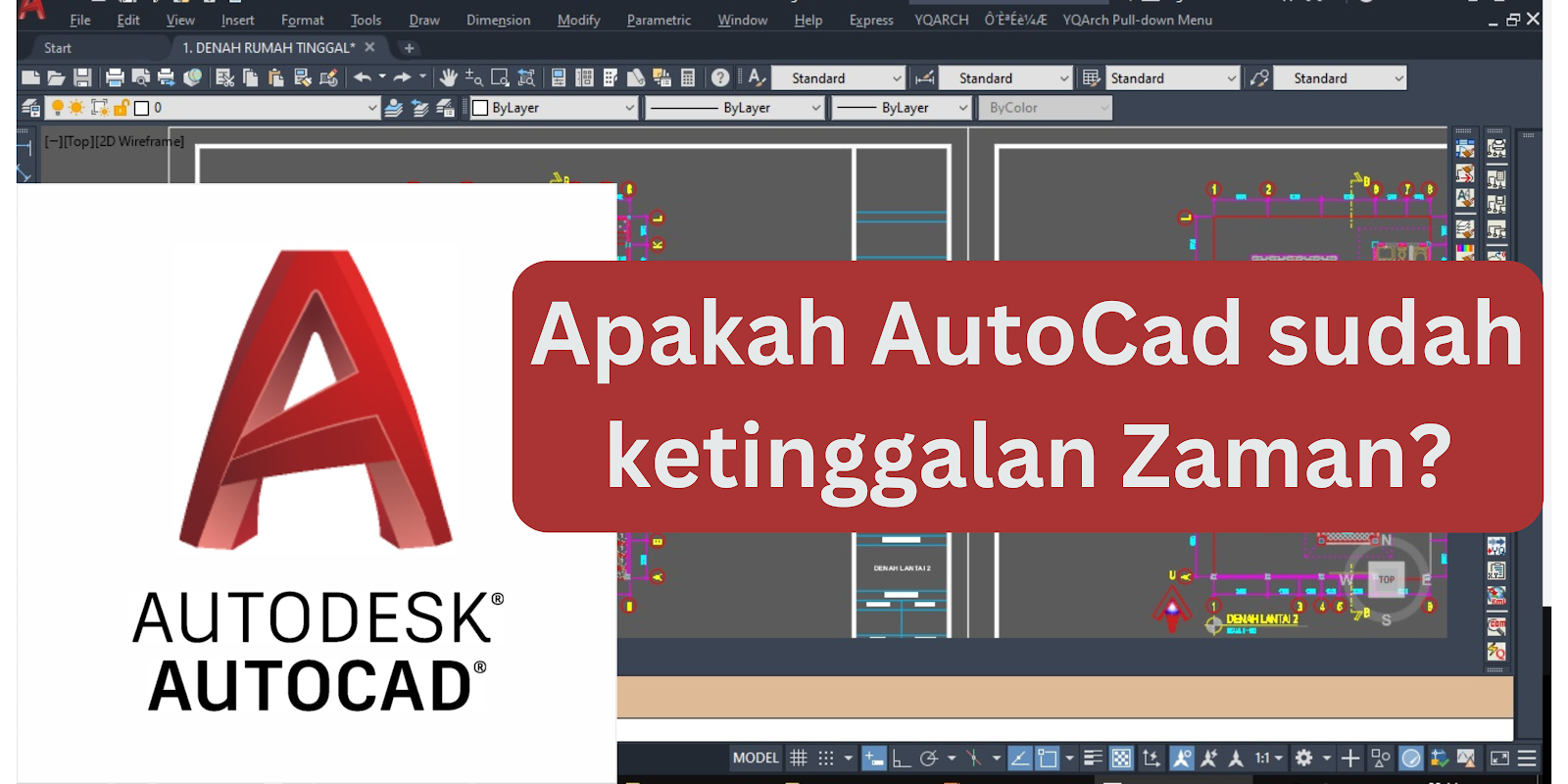Click the Multileader Style icon
The image size is (1568, 784).
tap(1259, 77)
